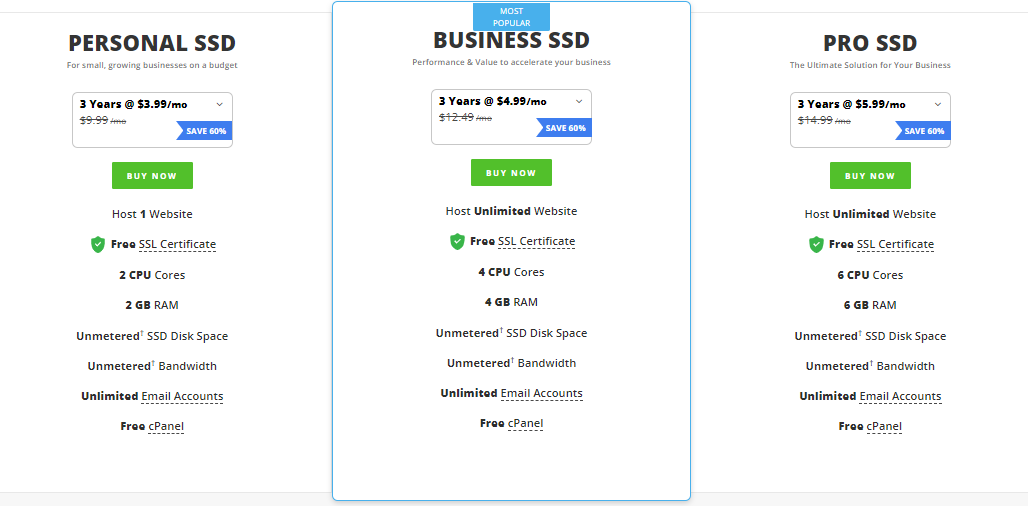Click Email Accounts link in Business SSD
Viewport: 1028px width, 506px height.
coord(542,393)
